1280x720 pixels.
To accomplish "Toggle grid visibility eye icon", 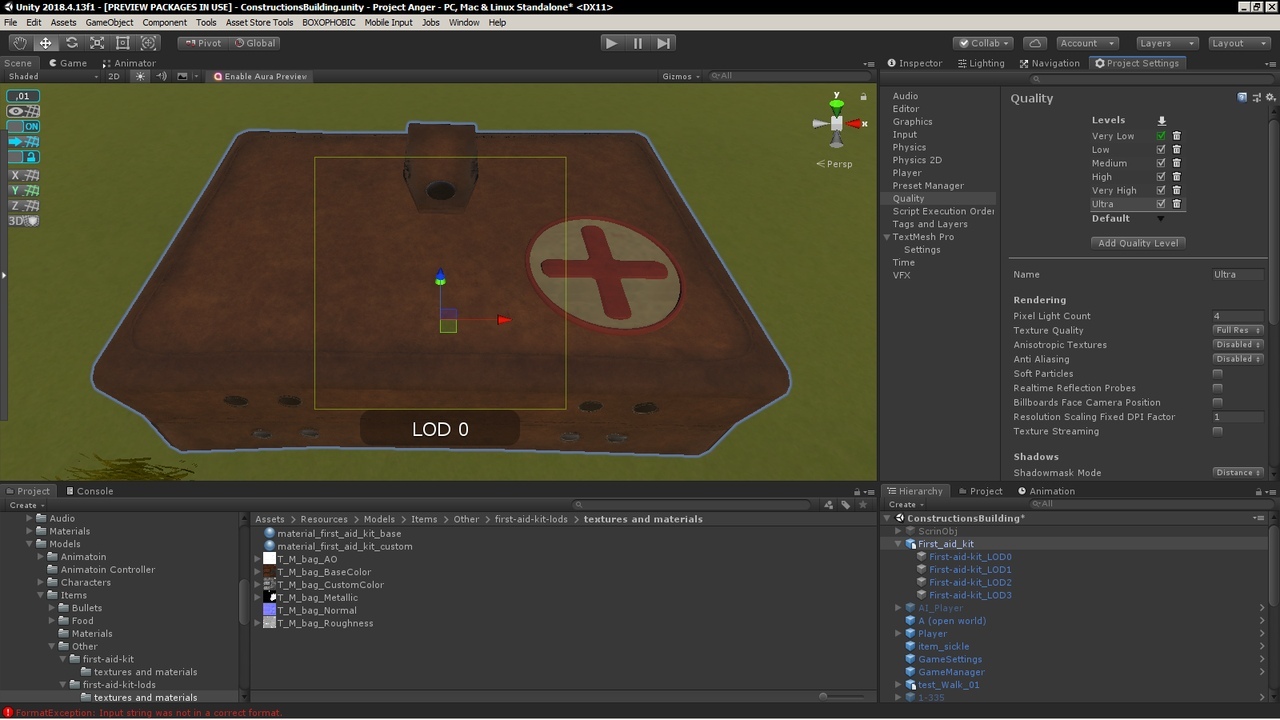I will pyautogui.click(x=23, y=112).
